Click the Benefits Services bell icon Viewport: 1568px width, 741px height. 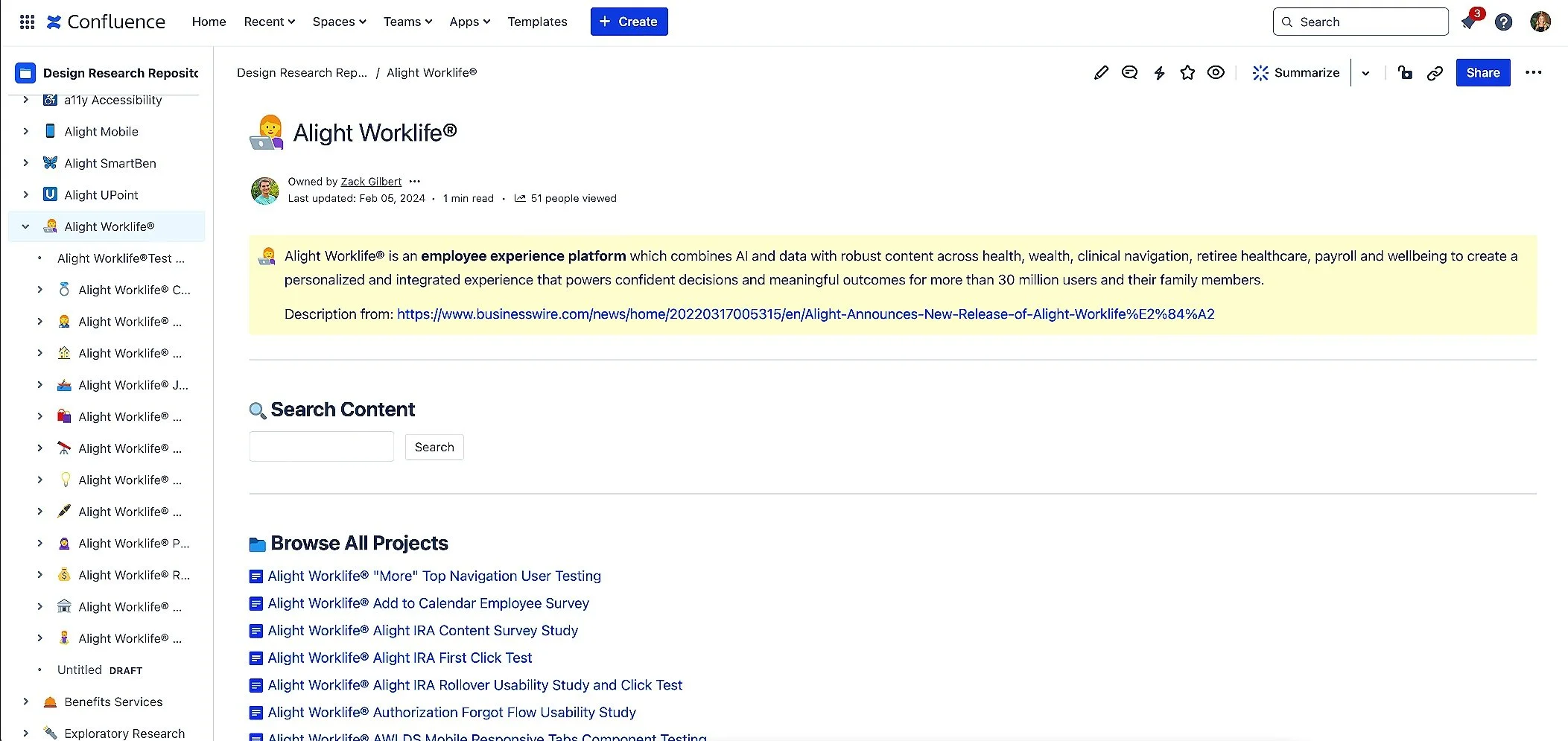(x=50, y=702)
